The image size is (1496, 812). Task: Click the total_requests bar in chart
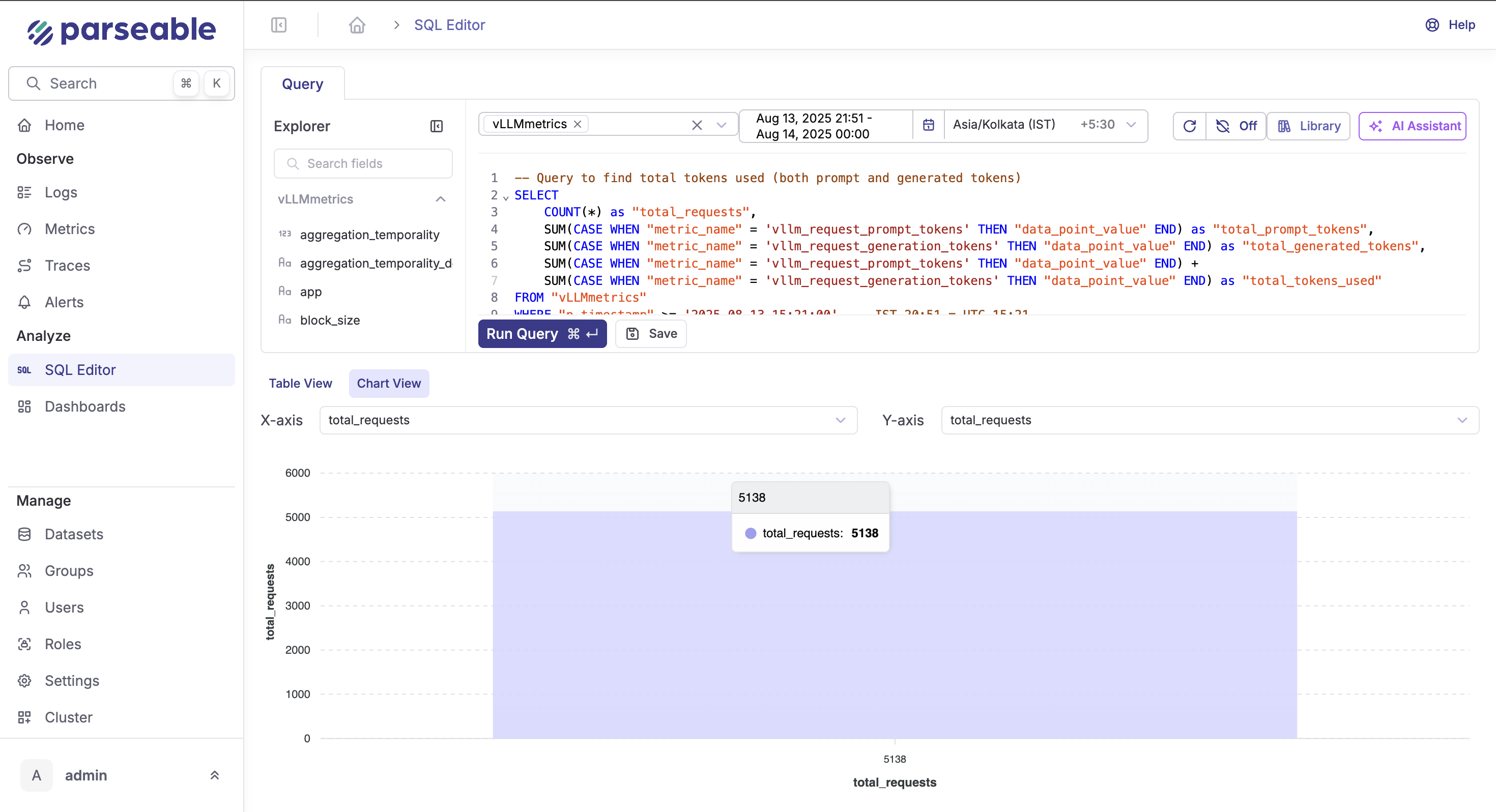[895, 625]
